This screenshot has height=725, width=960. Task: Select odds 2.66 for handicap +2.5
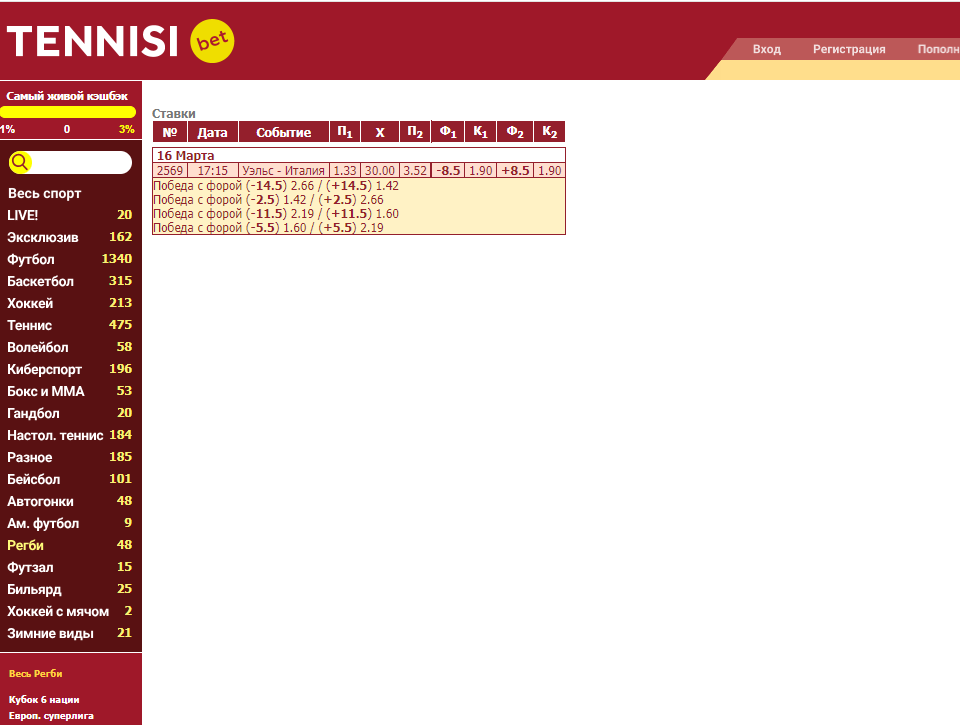[372, 200]
